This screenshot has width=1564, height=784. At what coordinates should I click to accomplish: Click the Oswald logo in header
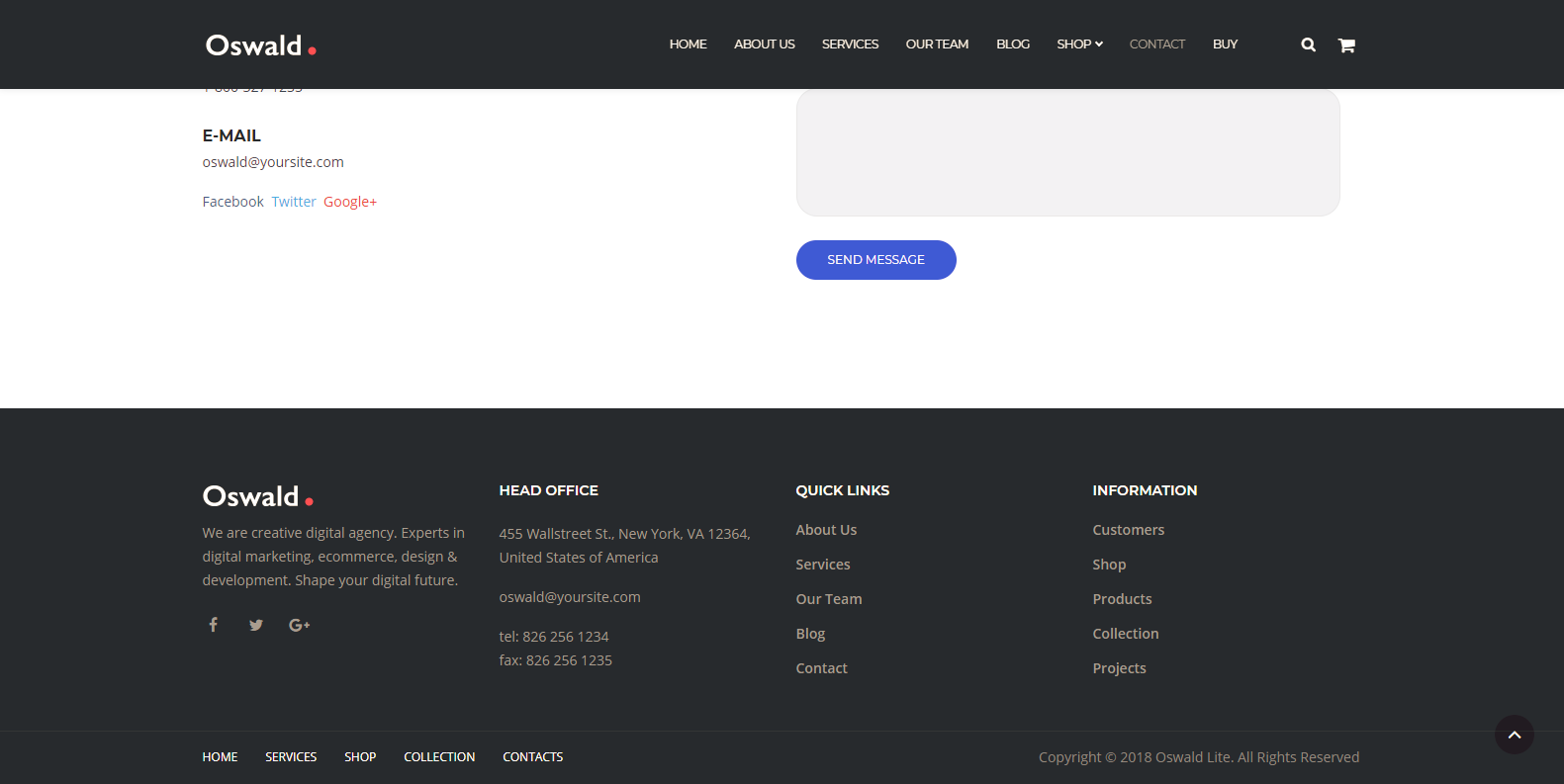click(x=260, y=45)
